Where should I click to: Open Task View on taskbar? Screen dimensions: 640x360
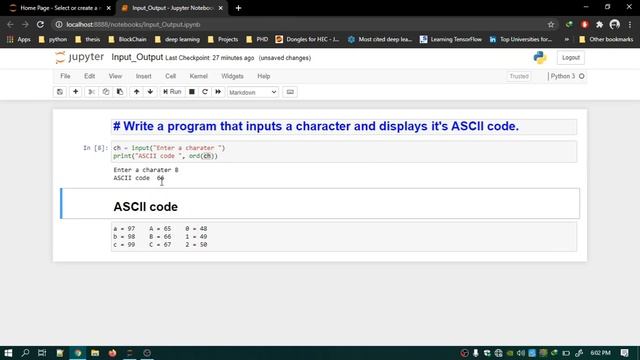[42, 353]
